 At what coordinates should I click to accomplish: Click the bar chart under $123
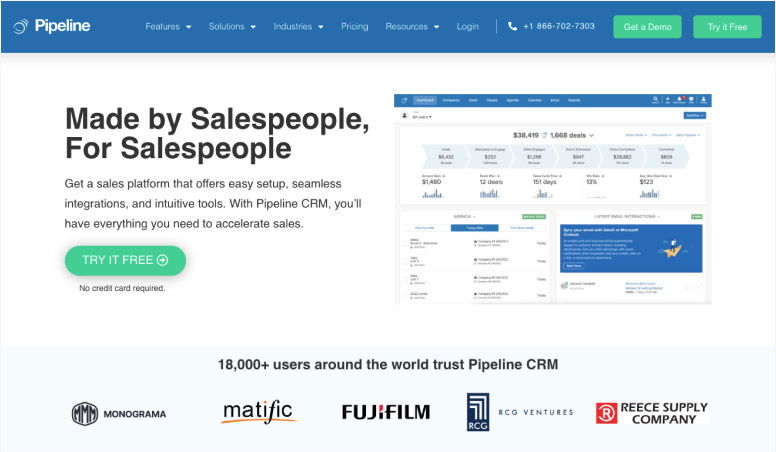coord(649,194)
